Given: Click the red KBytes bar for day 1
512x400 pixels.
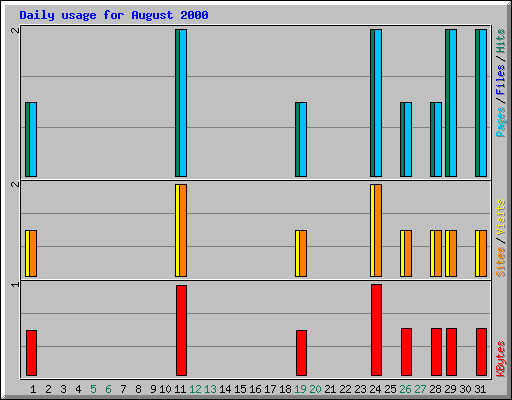Looking at the screenshot, I should [31, 353].
